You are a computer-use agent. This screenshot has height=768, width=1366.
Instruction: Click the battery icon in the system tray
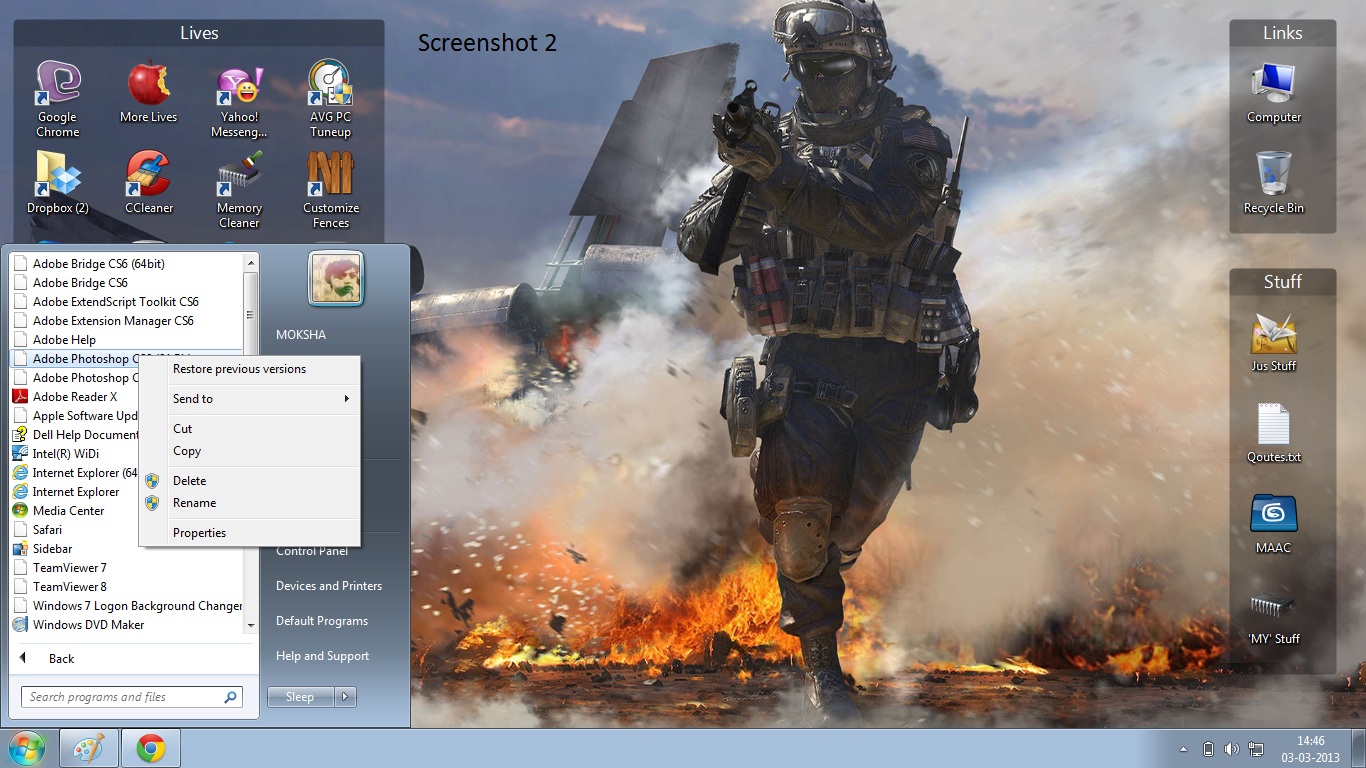pos(1207,749)
